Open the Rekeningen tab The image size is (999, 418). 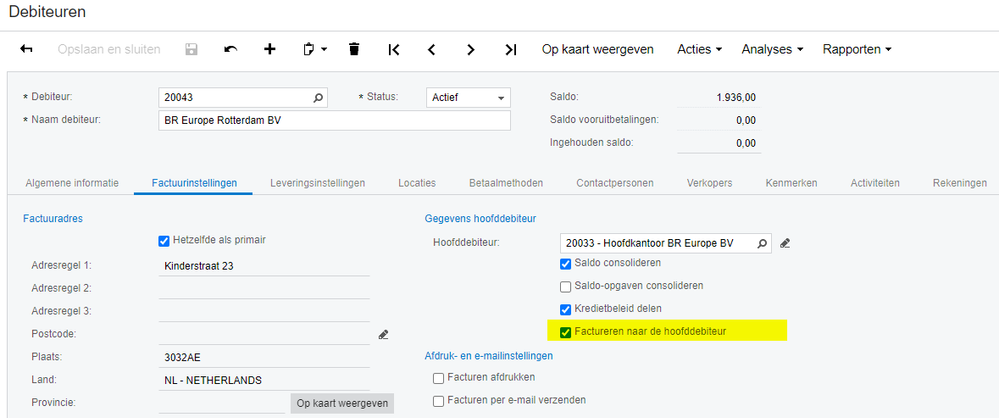click(959, 183)
